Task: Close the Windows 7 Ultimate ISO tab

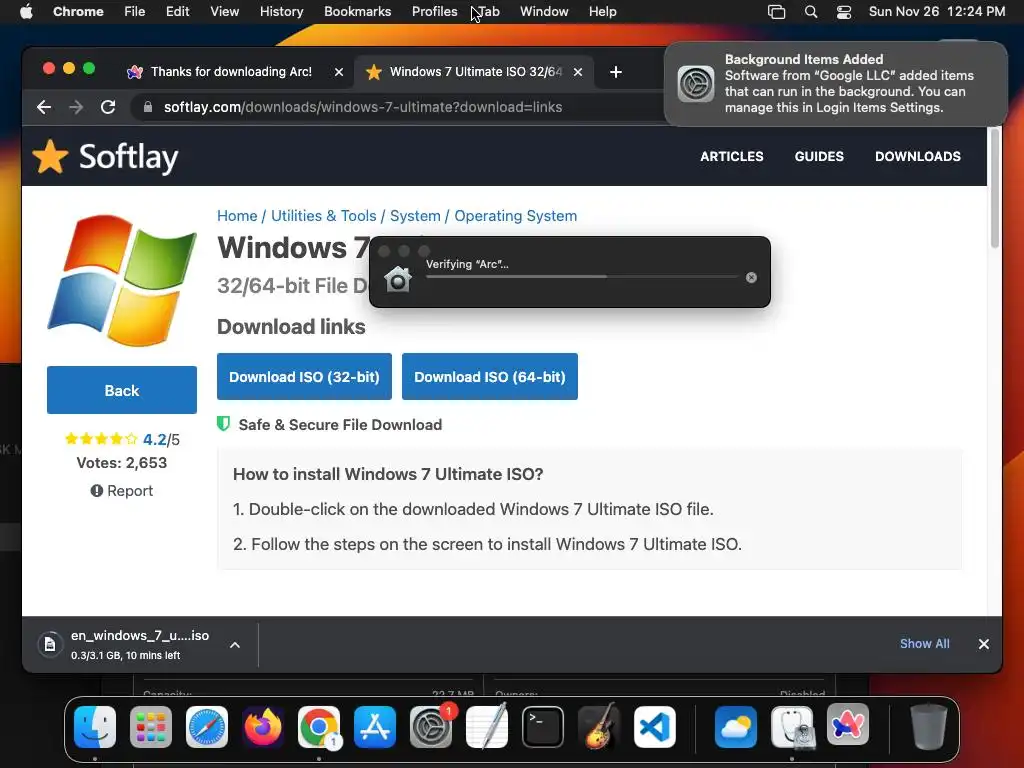Action: pos(578,72)
